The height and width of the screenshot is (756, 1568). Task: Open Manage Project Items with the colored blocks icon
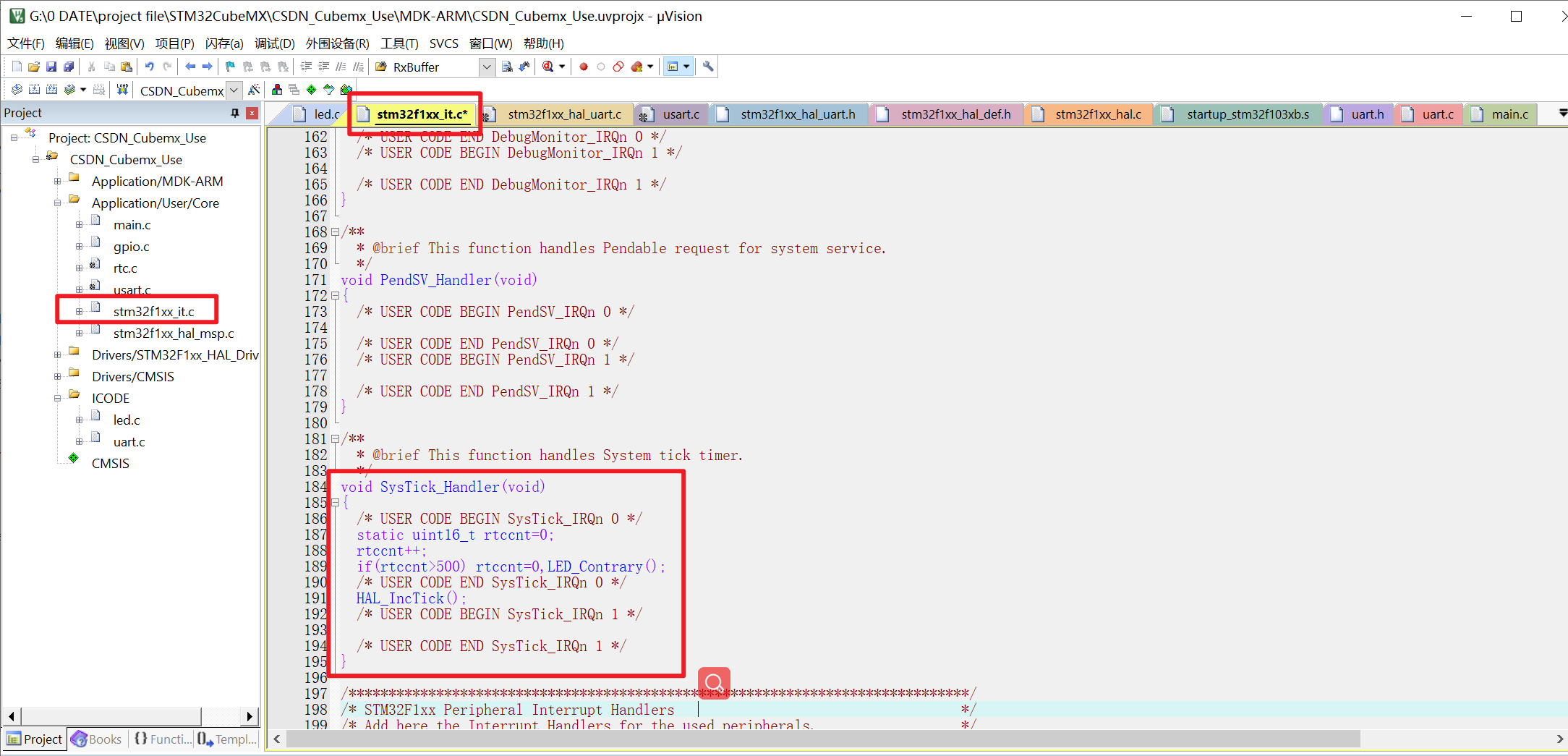(277, 90)
